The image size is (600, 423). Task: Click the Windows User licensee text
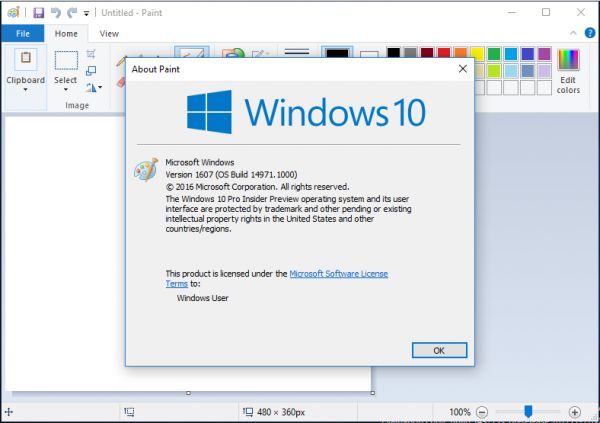click(x=202, y=298)
